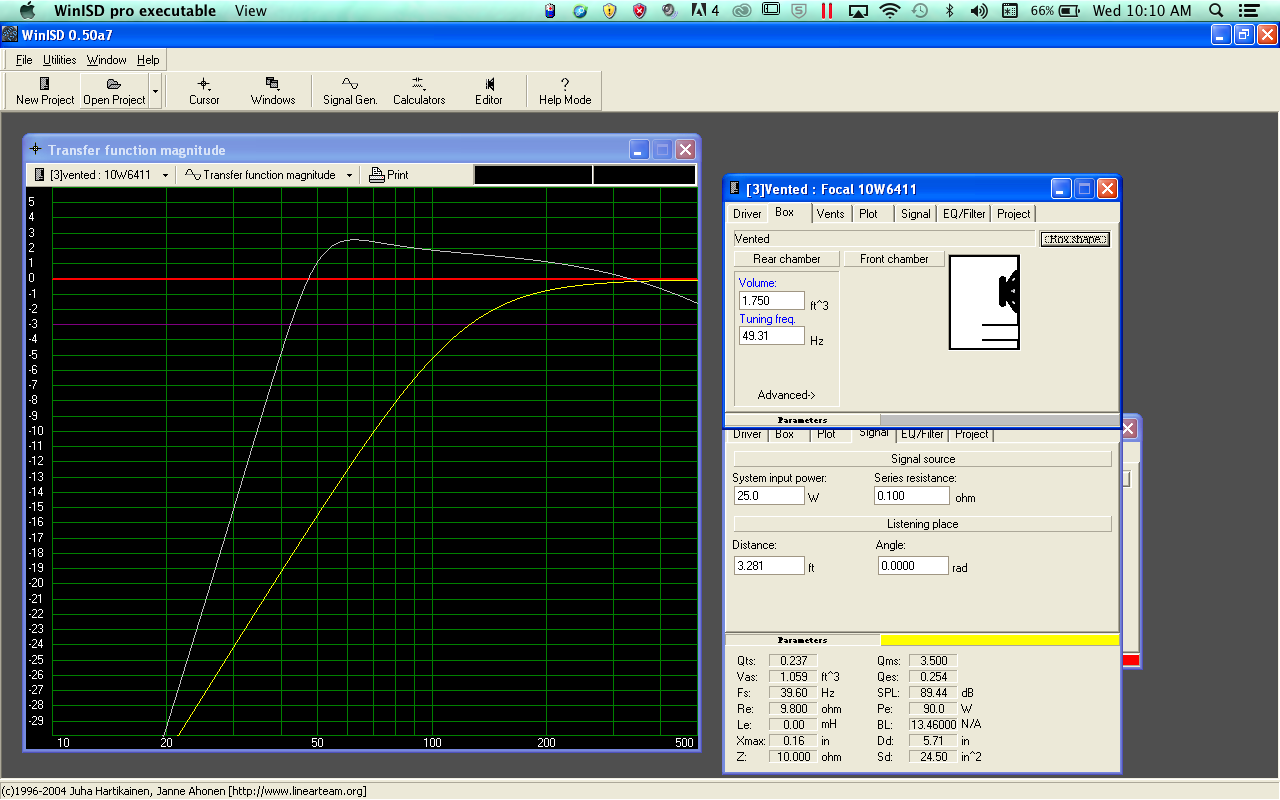Click the BL value 13.46000
This screenshot has height=800, width=1280.
coord(933,725)
